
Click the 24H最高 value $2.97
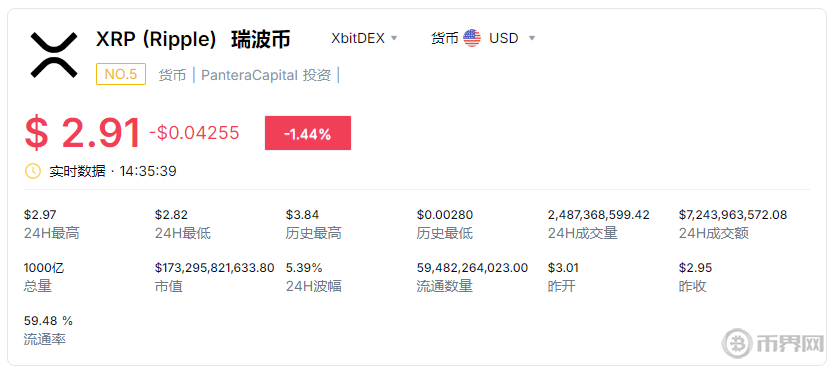[x=40, y=215]
